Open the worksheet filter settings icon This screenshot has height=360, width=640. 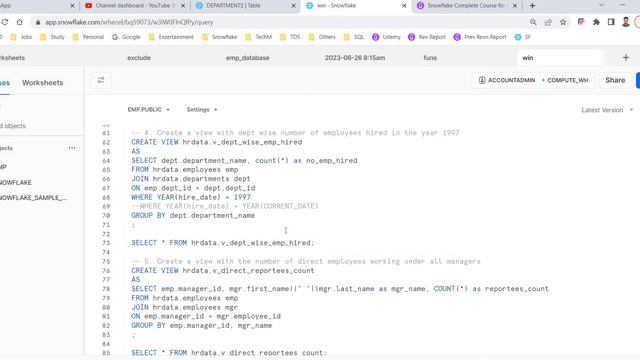click(101, 80)
